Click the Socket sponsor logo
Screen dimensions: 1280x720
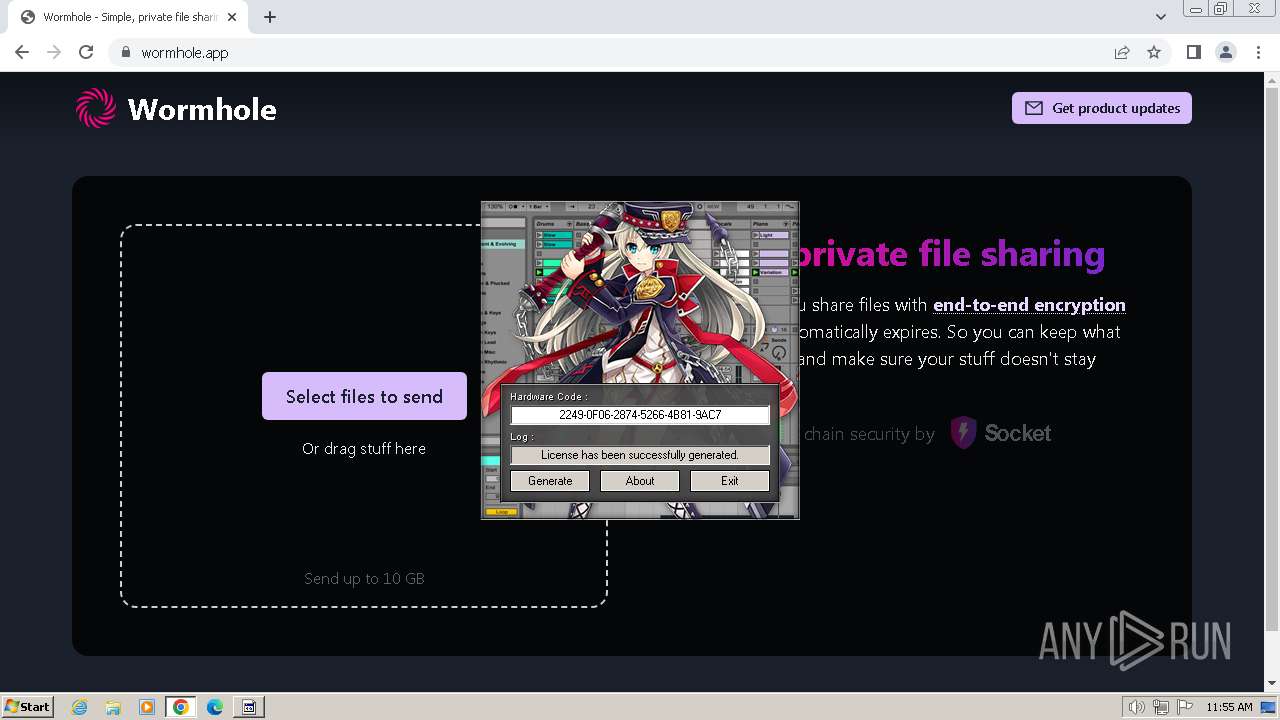tap(1000, 433)
